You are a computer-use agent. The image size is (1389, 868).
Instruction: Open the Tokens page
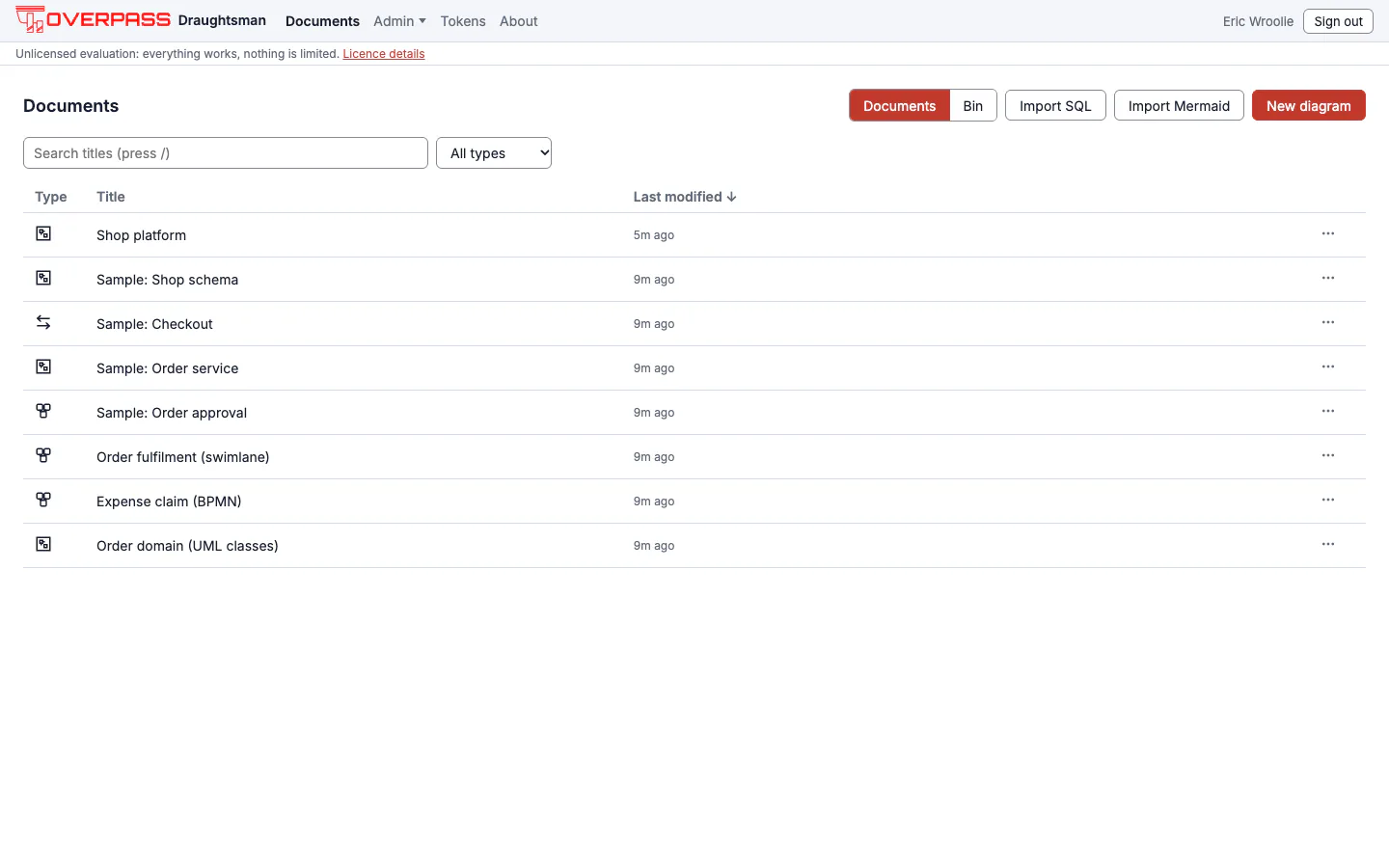(x=463, y=21)
